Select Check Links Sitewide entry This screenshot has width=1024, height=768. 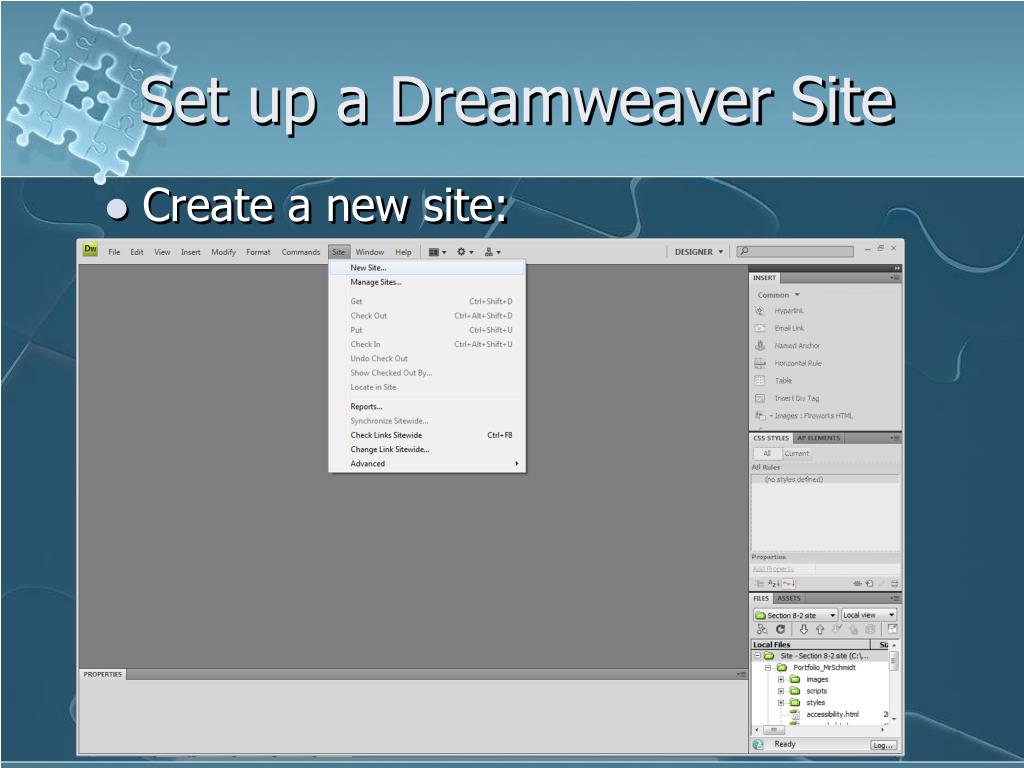pos(427,435)
